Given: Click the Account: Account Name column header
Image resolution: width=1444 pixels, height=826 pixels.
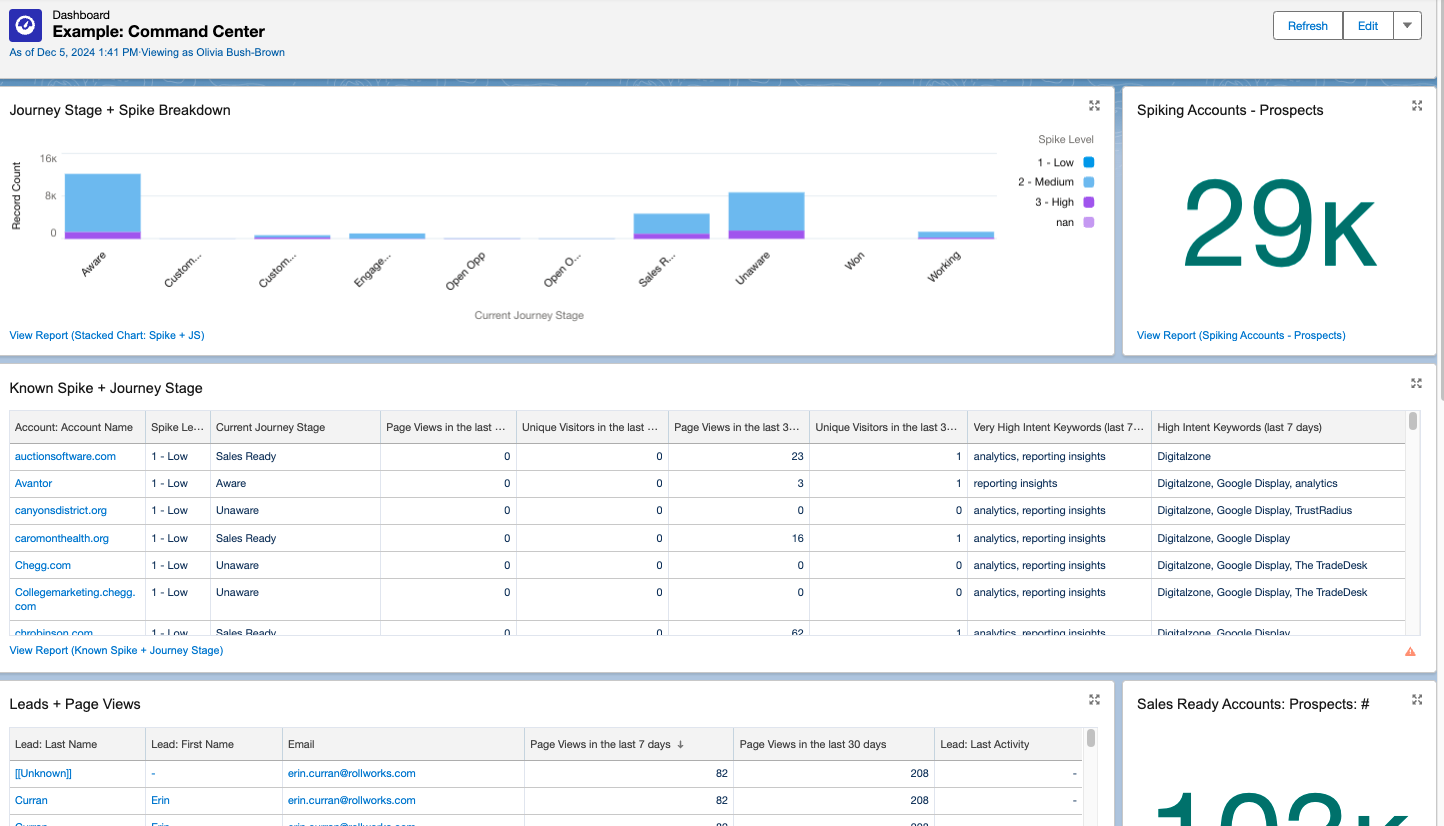Looking at the screenshot, I should pyautogui.click(x=74, y=427).
